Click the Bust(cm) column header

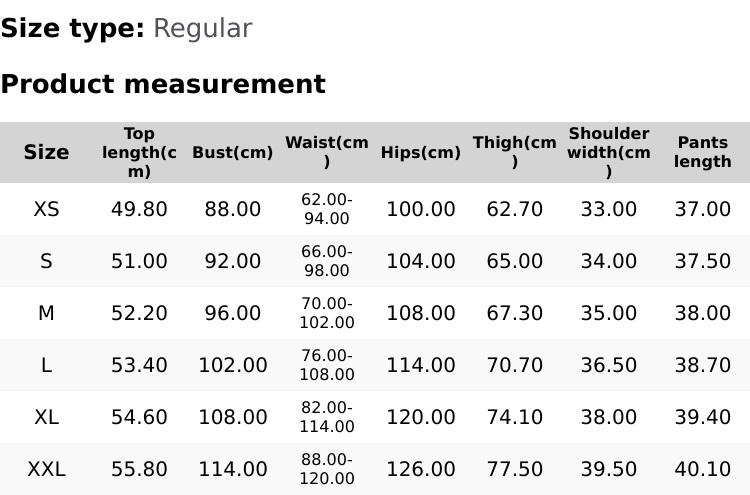tap(232, 152)
